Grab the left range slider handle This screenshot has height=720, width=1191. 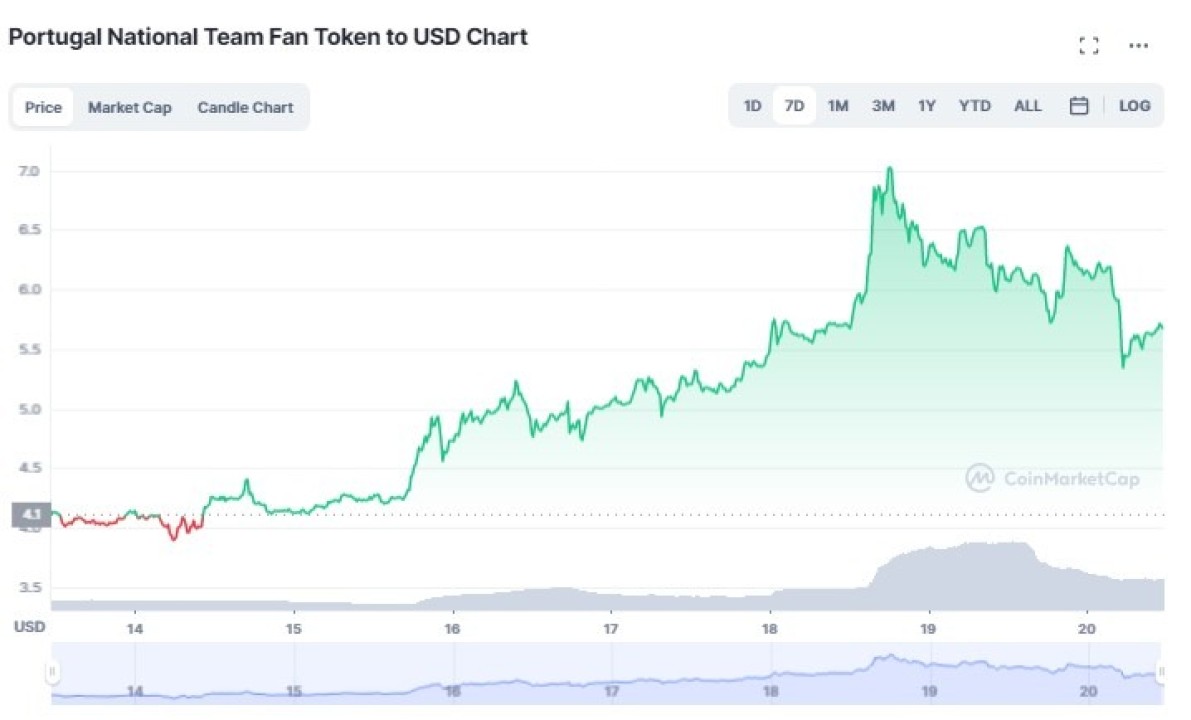tap(52, 671)
